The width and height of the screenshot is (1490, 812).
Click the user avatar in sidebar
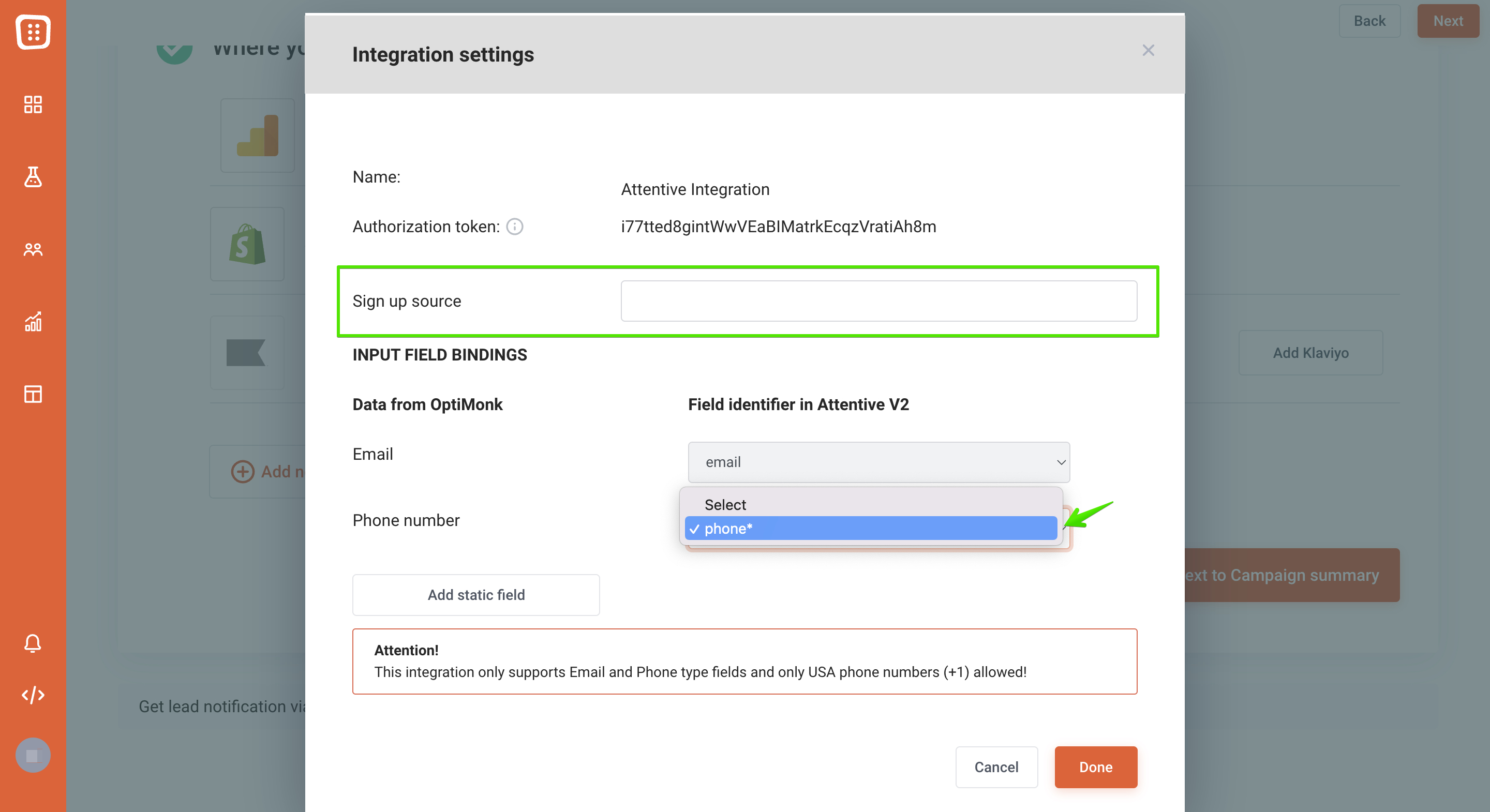click(33, 755)
